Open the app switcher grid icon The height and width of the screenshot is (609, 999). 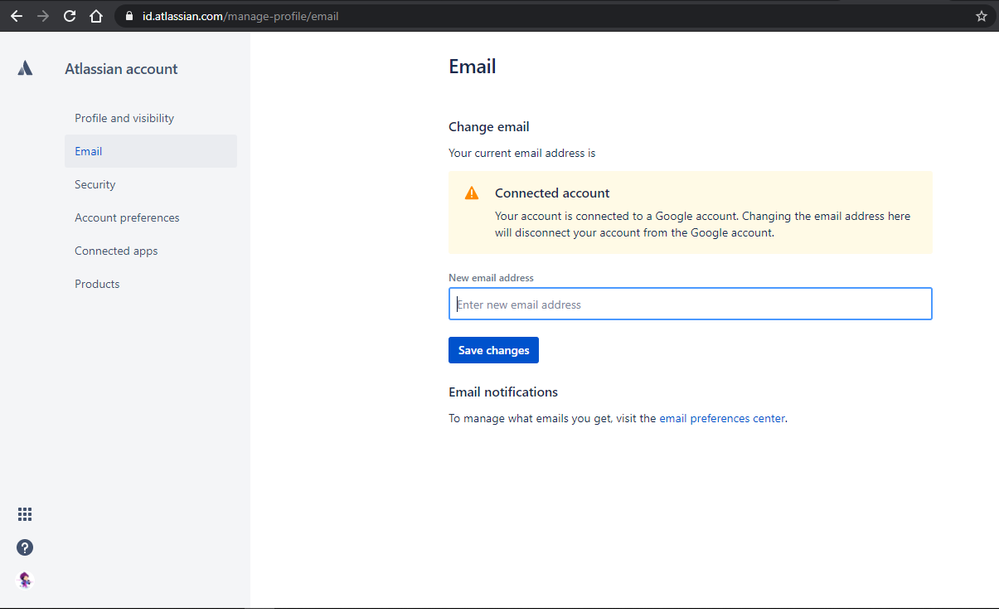[x=24, y=514]
